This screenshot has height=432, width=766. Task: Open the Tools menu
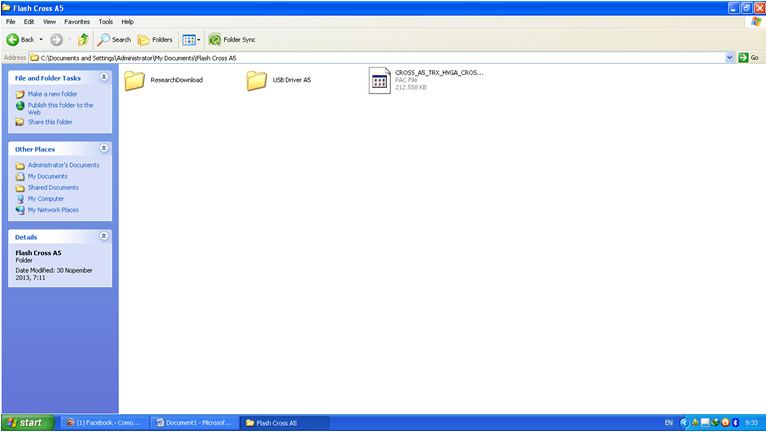[x=106, y=22]
